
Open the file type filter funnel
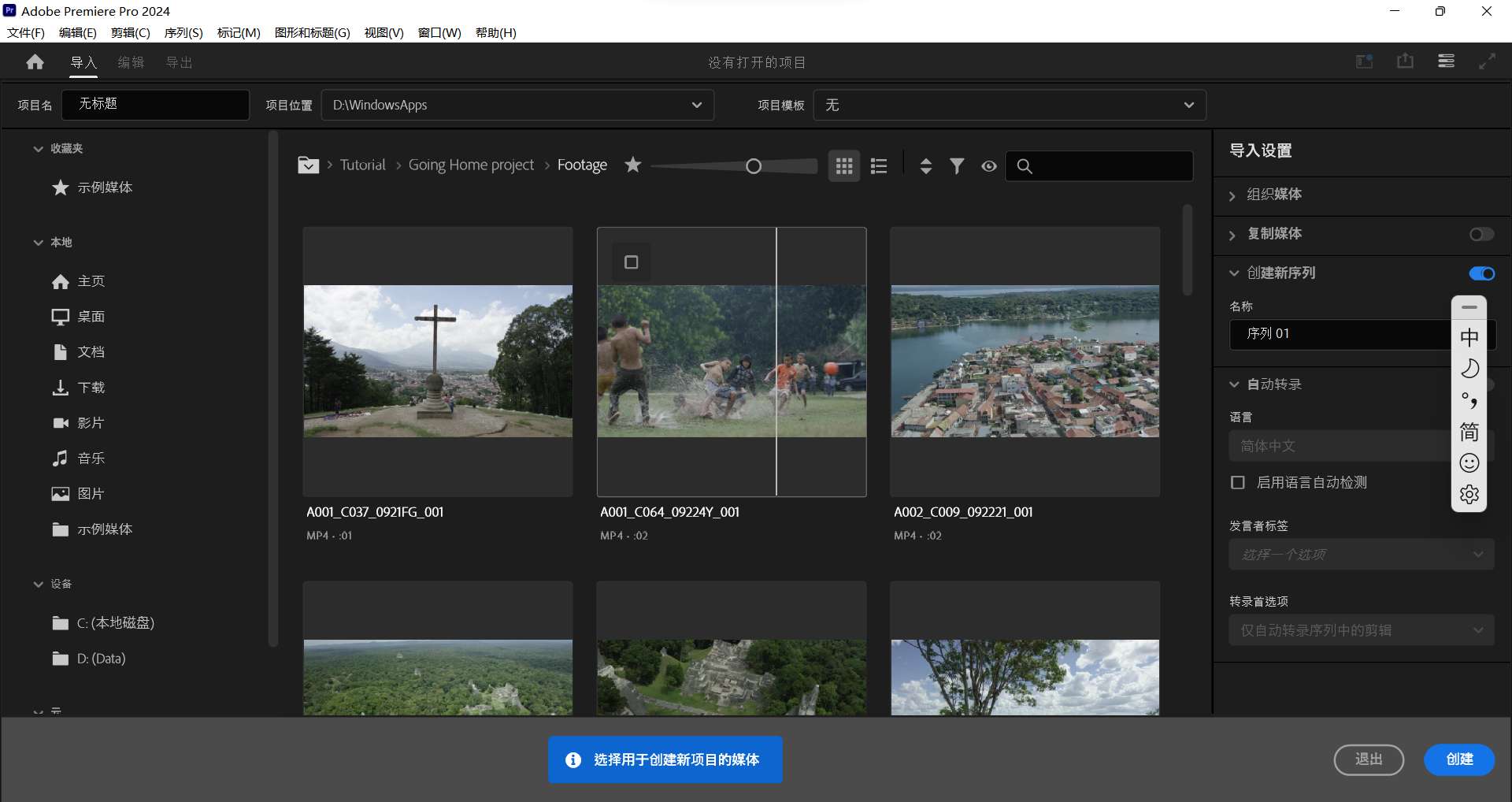pyautogui.click(x=957, y=165)
